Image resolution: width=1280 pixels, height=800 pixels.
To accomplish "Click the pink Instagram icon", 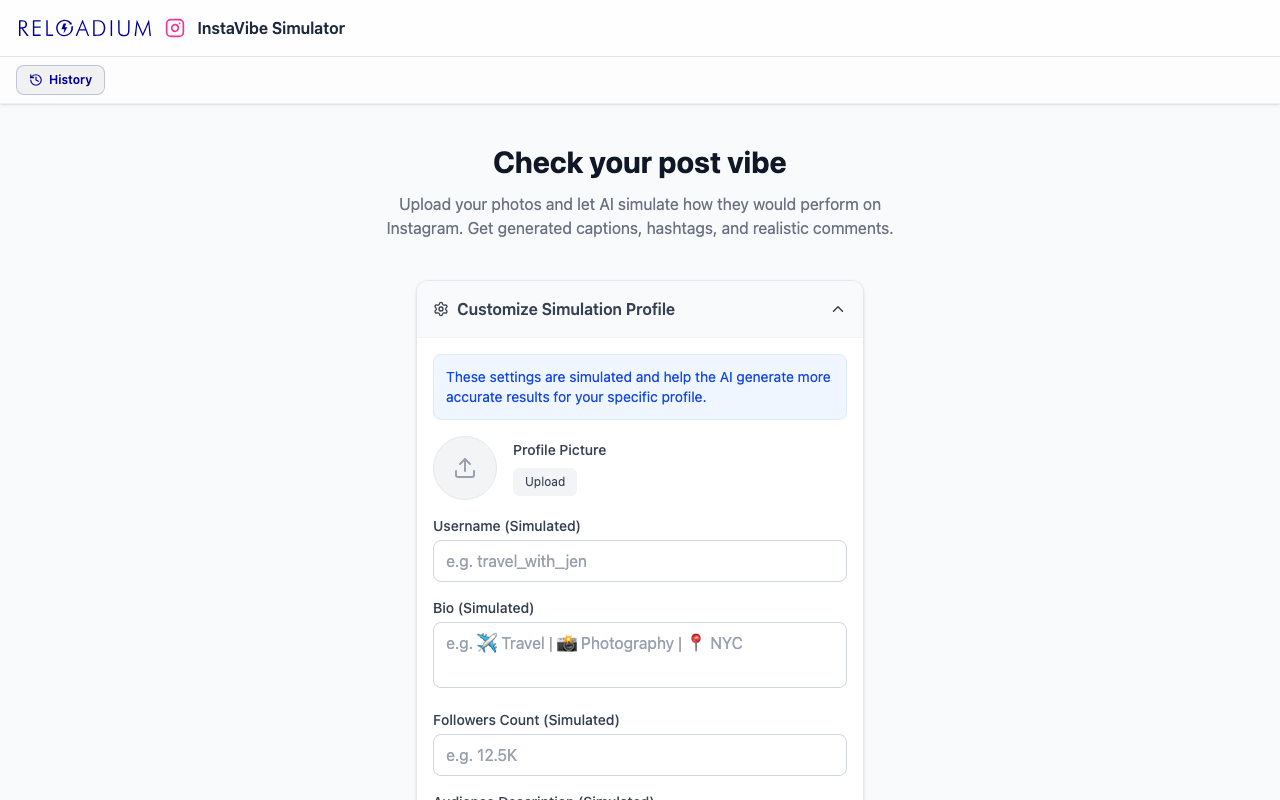I will coord(175,28).
